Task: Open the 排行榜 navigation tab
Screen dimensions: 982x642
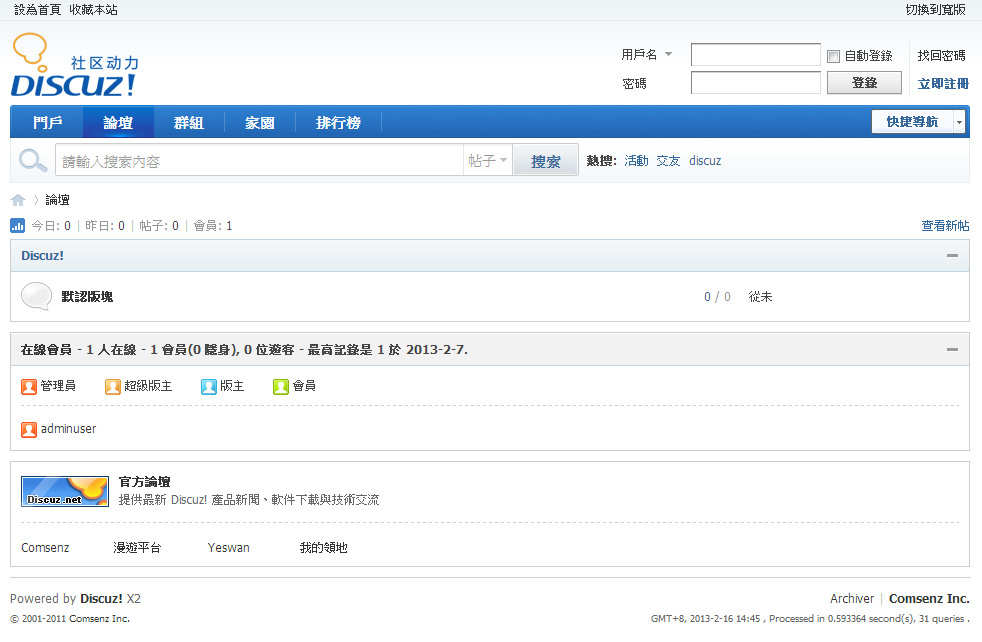Action: (x=338, y=122)
